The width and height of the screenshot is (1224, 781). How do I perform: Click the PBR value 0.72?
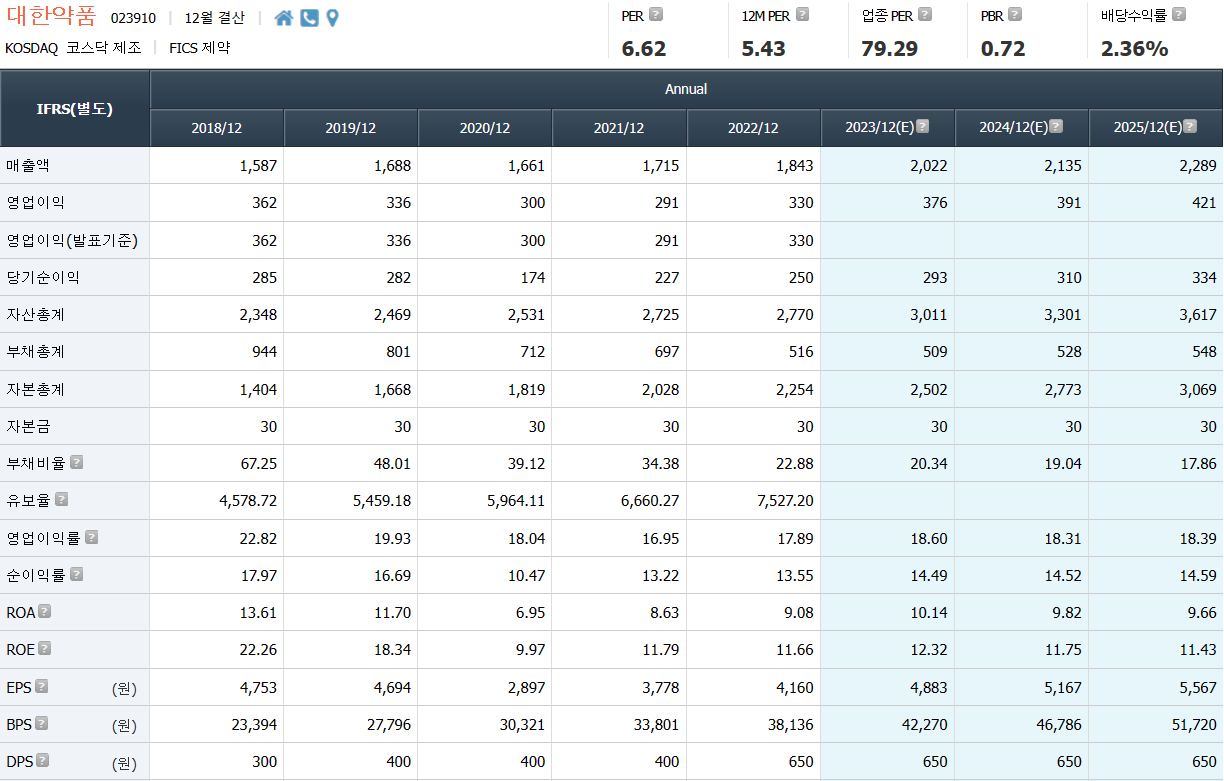pos(1003,48)
